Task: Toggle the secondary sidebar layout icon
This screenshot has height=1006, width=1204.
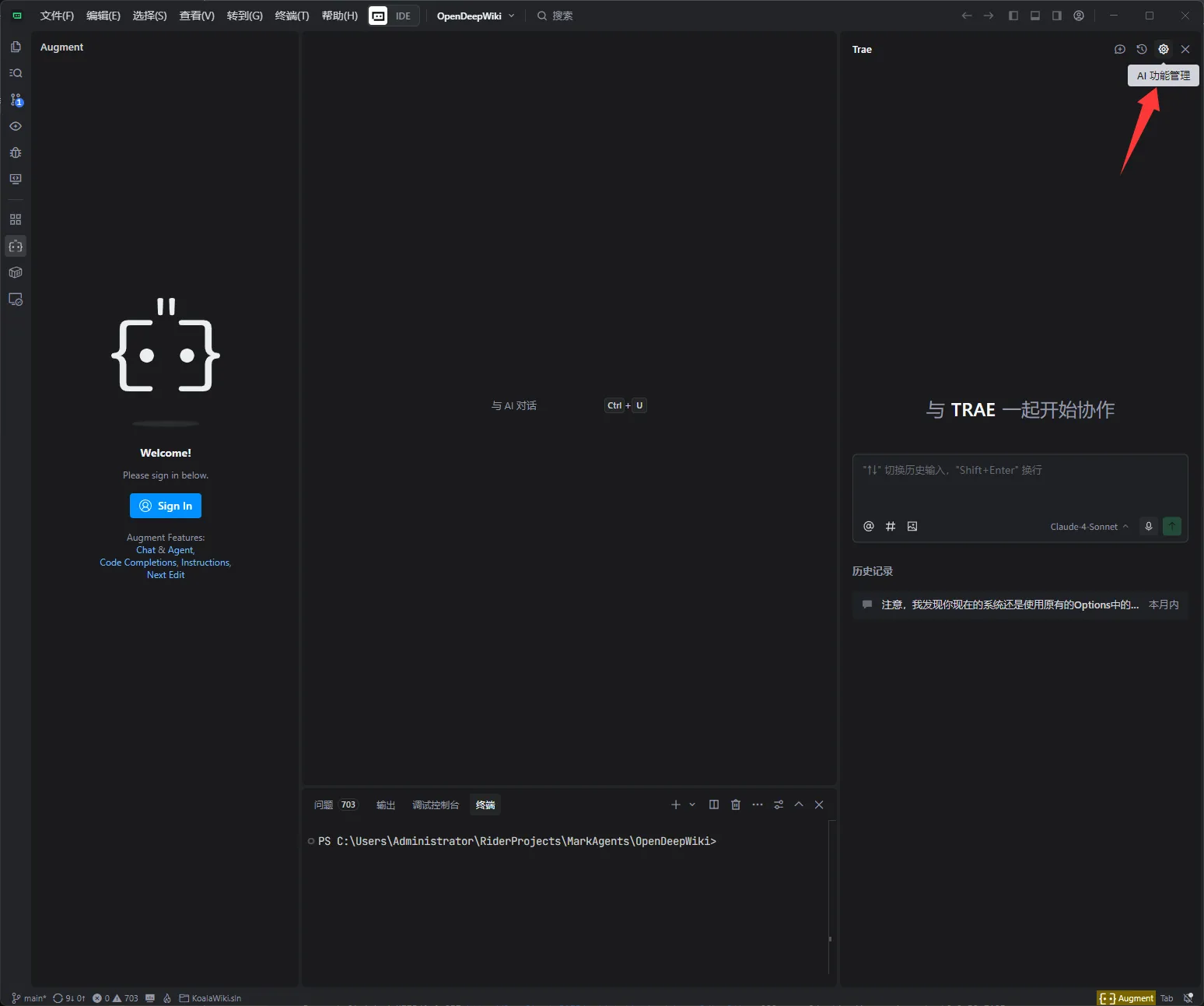Action: point(1057,16)
